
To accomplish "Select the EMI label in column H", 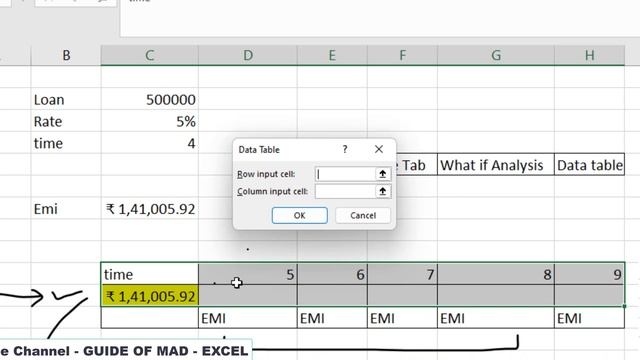I will point(589,318).
